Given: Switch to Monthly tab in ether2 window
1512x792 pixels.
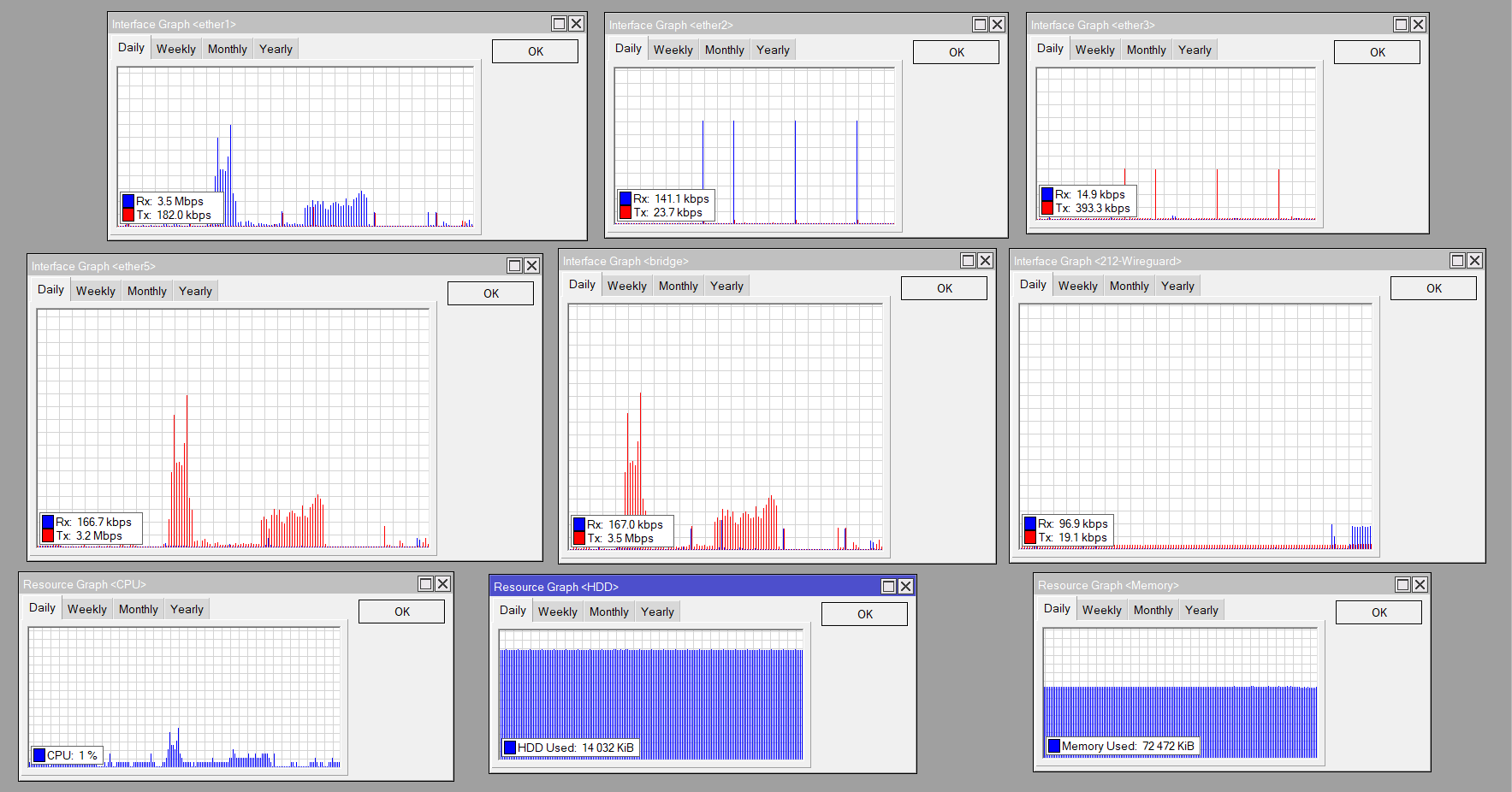Looking at the screenshot, I should 724,50.
